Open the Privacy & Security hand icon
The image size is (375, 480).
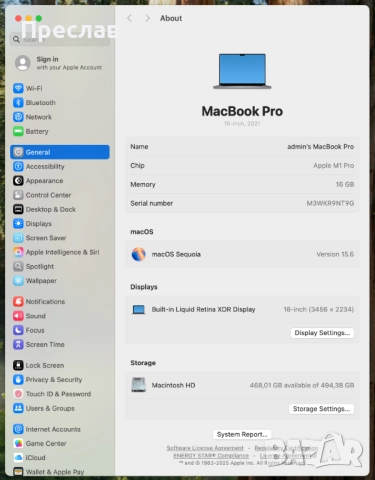[18, 380]
